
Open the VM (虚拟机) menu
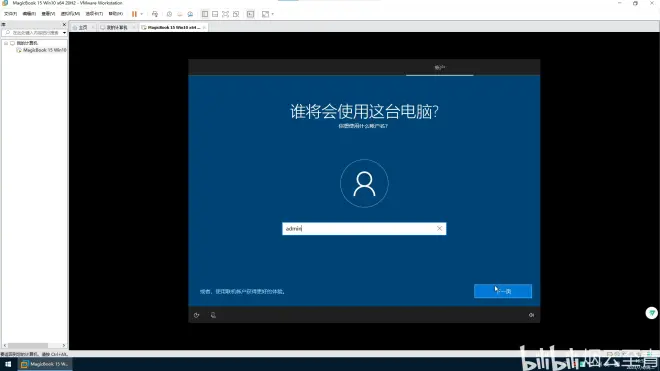[x=70, y=14]
